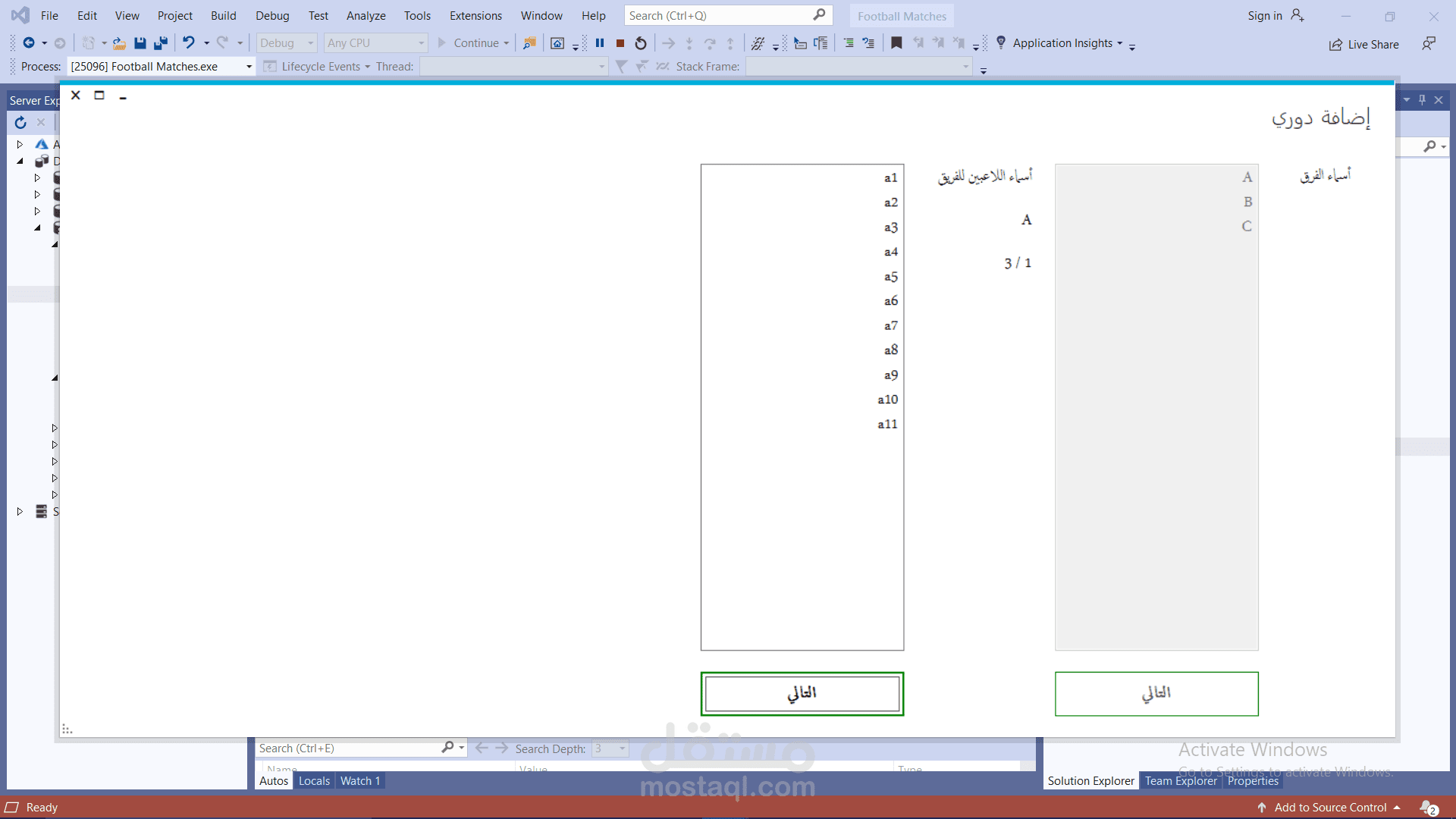The image size is (1456, 819).
Task: Restart the debug session icon
Action: (641, 43)
